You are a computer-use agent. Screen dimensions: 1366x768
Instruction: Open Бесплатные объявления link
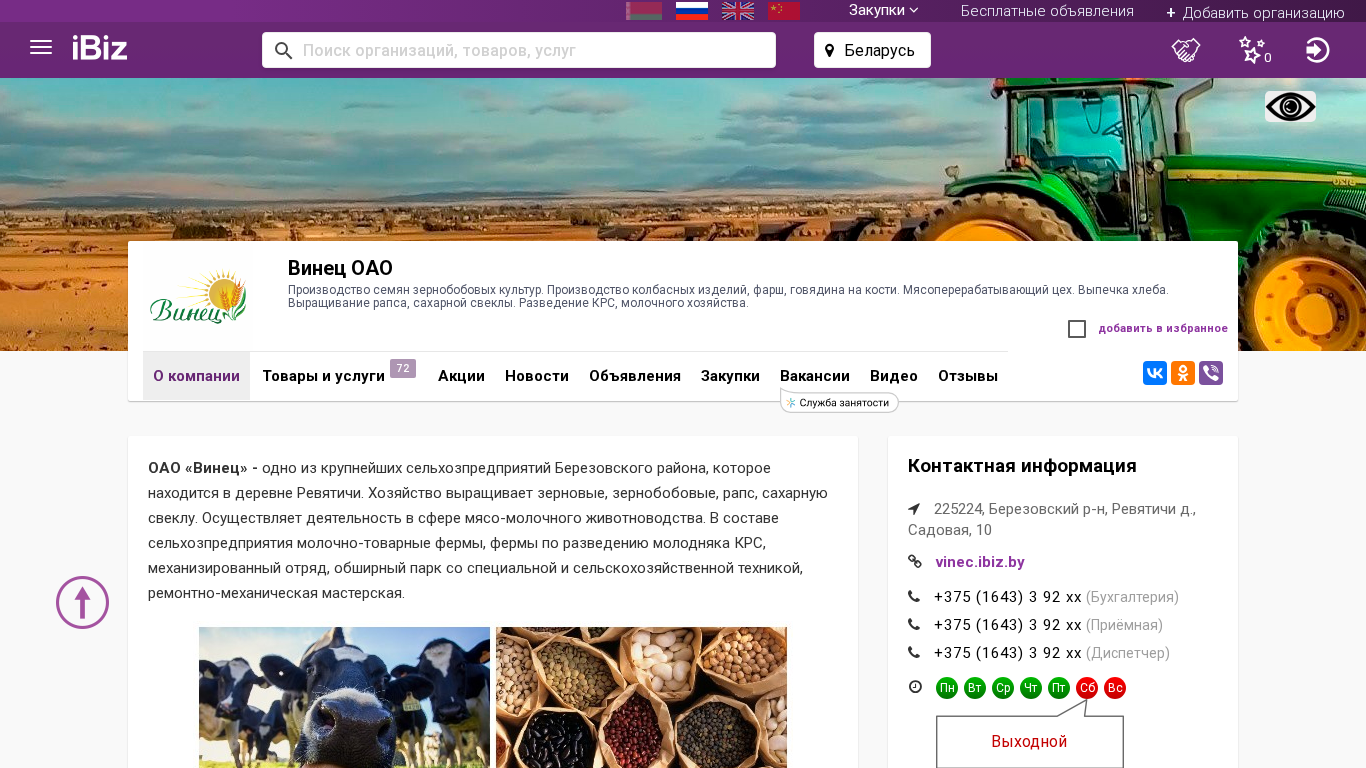click(1047, 11)
